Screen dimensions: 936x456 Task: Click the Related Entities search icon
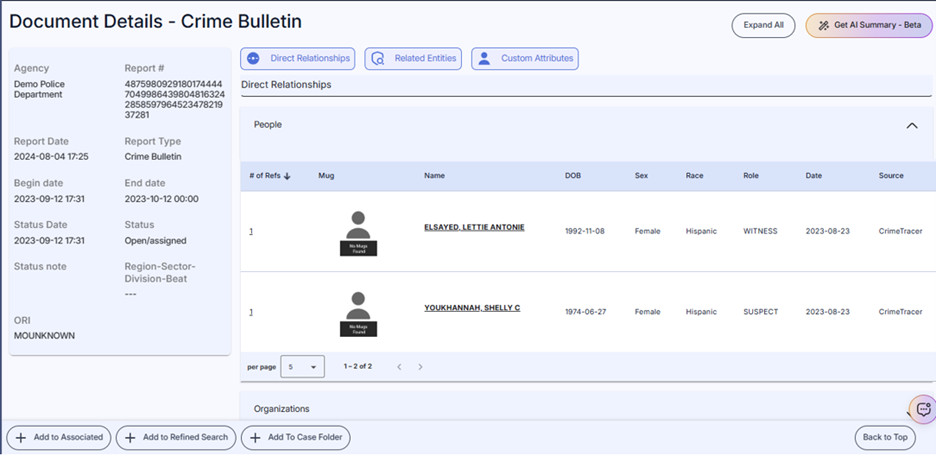tap(377, 58)
